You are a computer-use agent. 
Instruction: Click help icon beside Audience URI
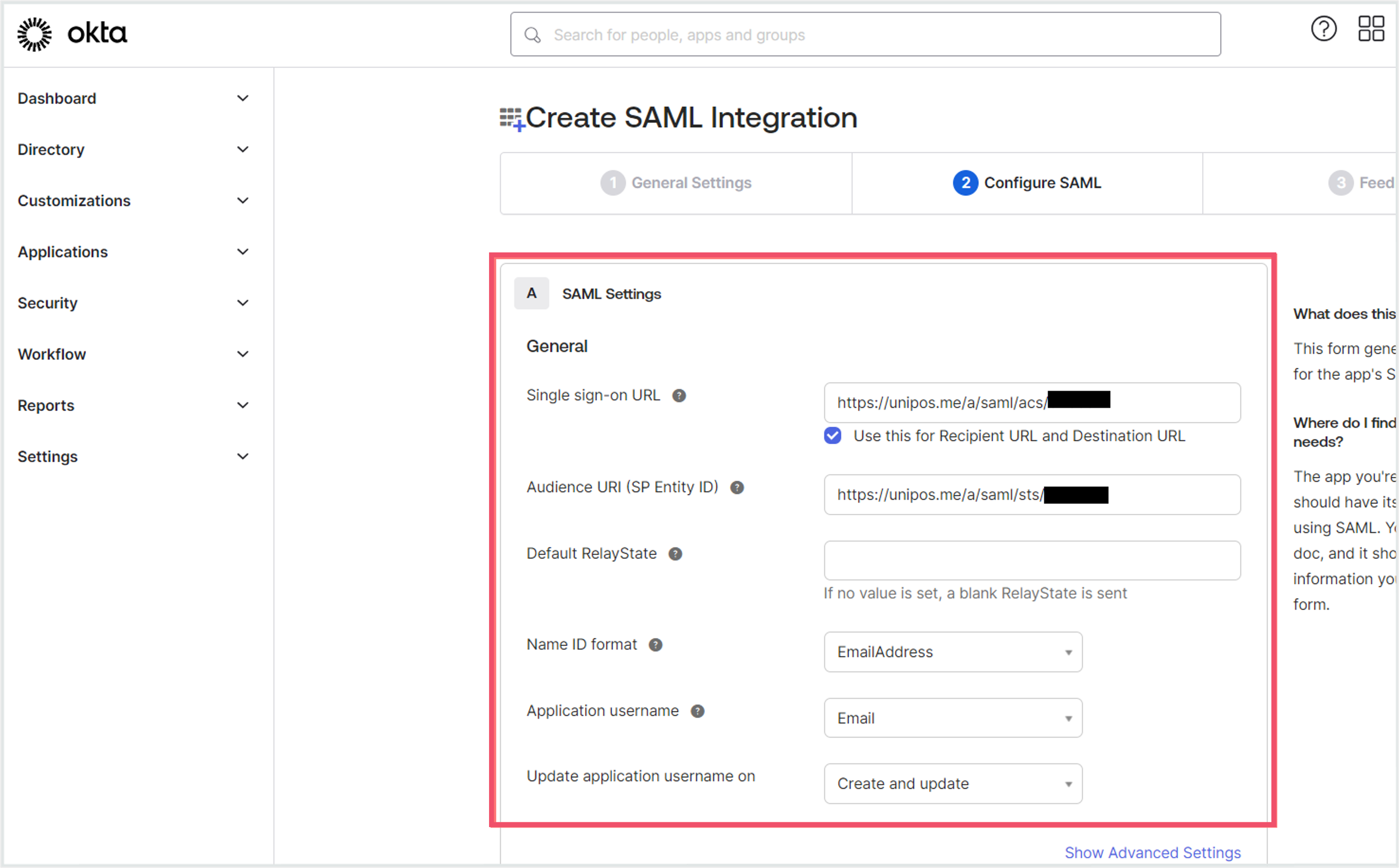pos(737,487)
